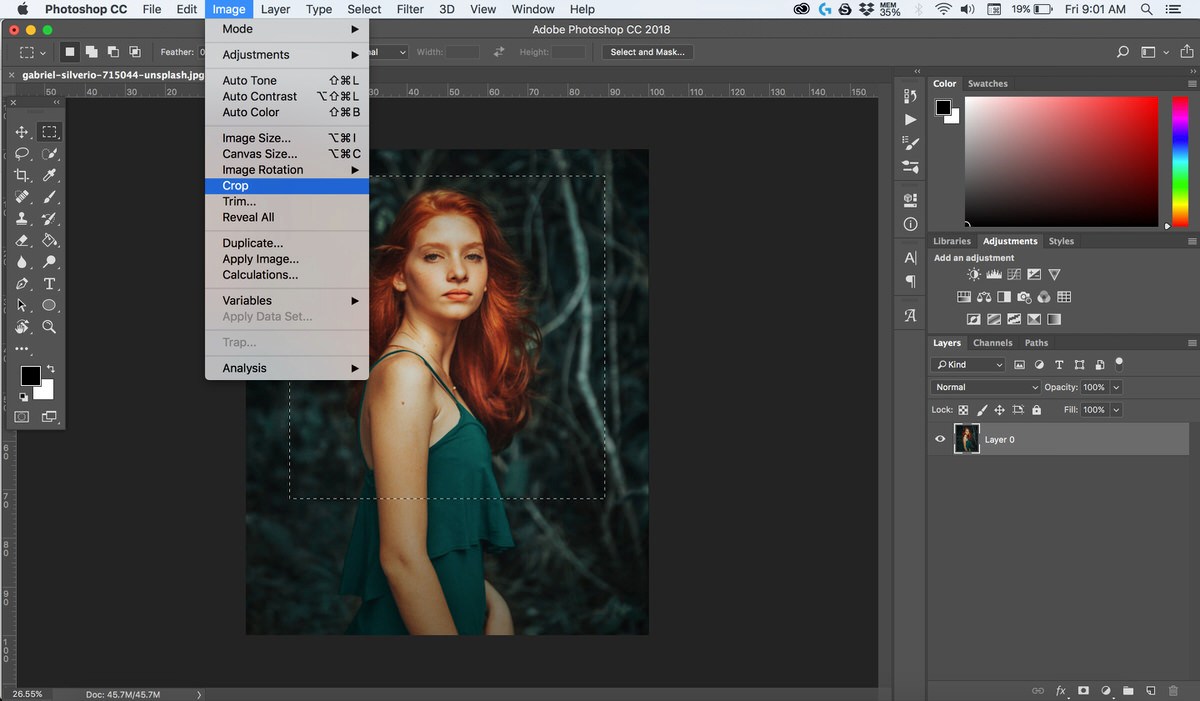Viewport: 1200px width, 701px height.
Task: Choose Canvas Size from Image menu
Action: coord(287,154)
